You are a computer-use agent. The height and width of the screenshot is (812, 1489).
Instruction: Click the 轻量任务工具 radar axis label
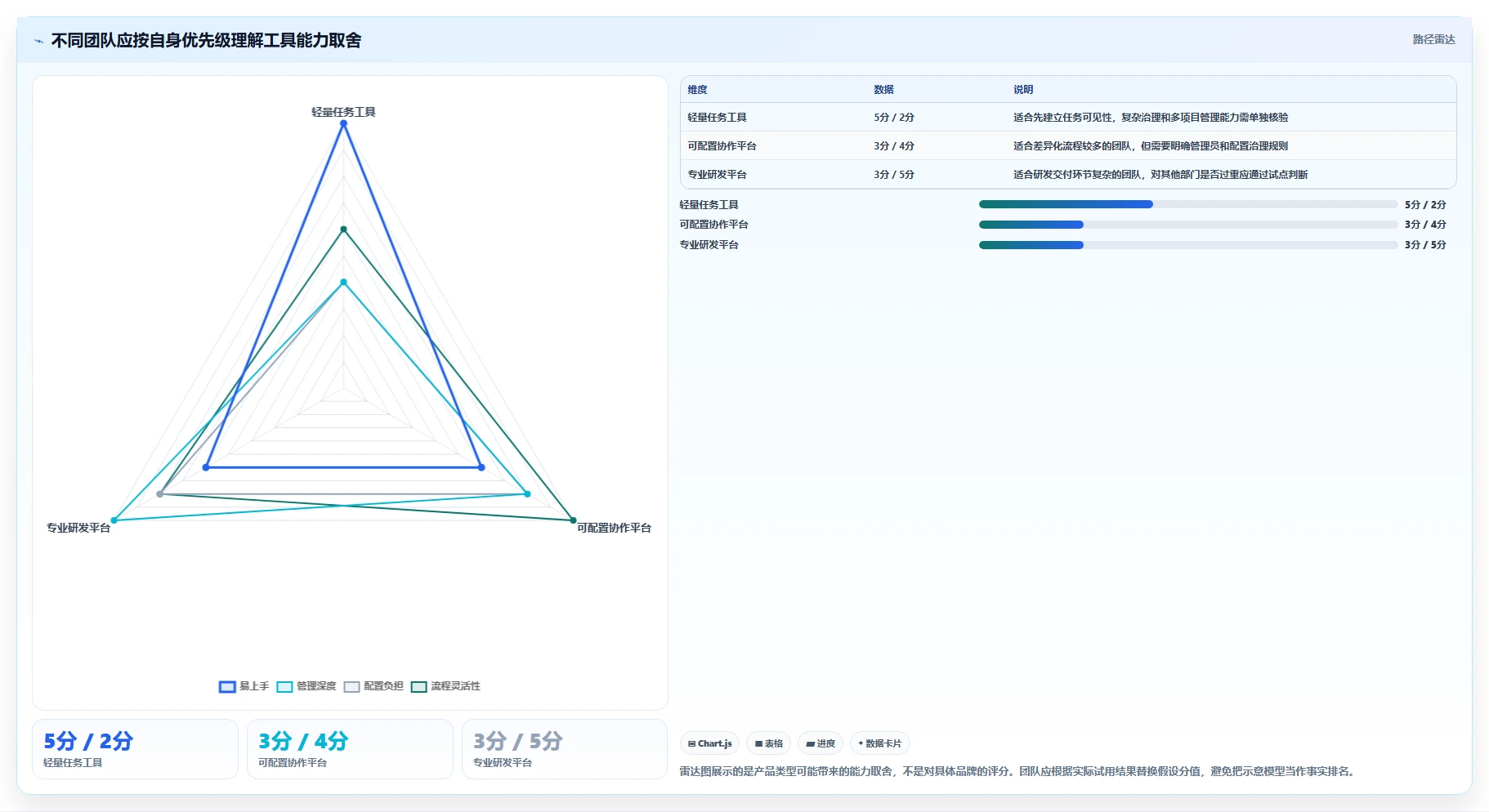(x=343, y=112)
